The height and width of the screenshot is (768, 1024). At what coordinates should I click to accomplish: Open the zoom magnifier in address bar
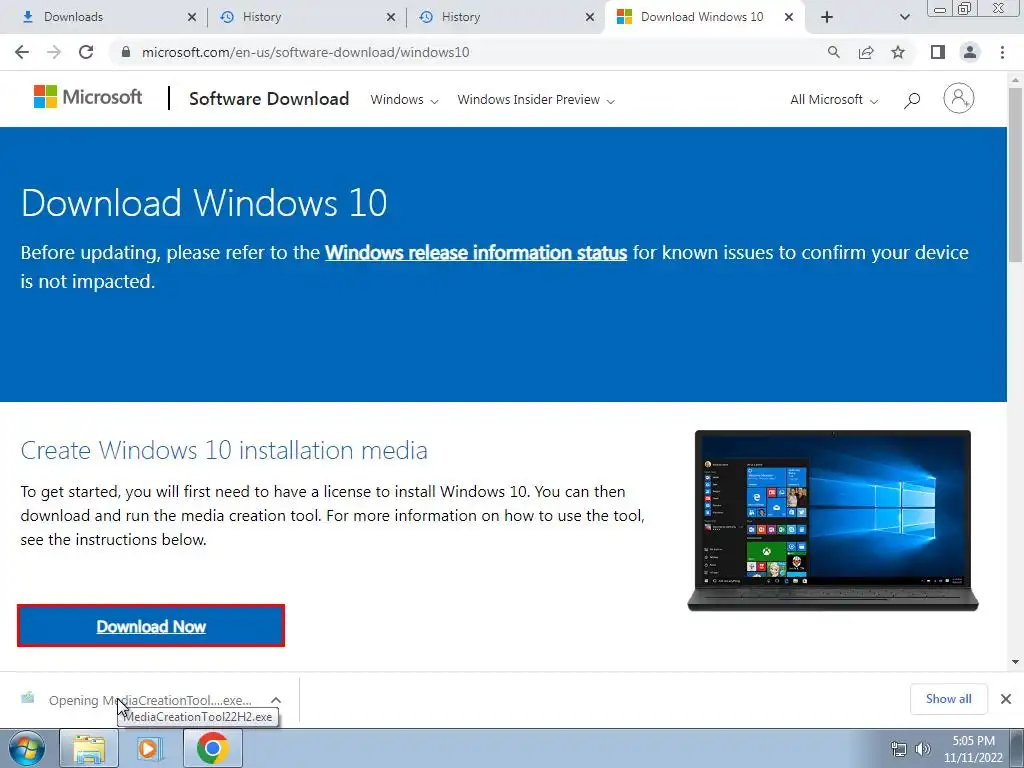[833, 52]
